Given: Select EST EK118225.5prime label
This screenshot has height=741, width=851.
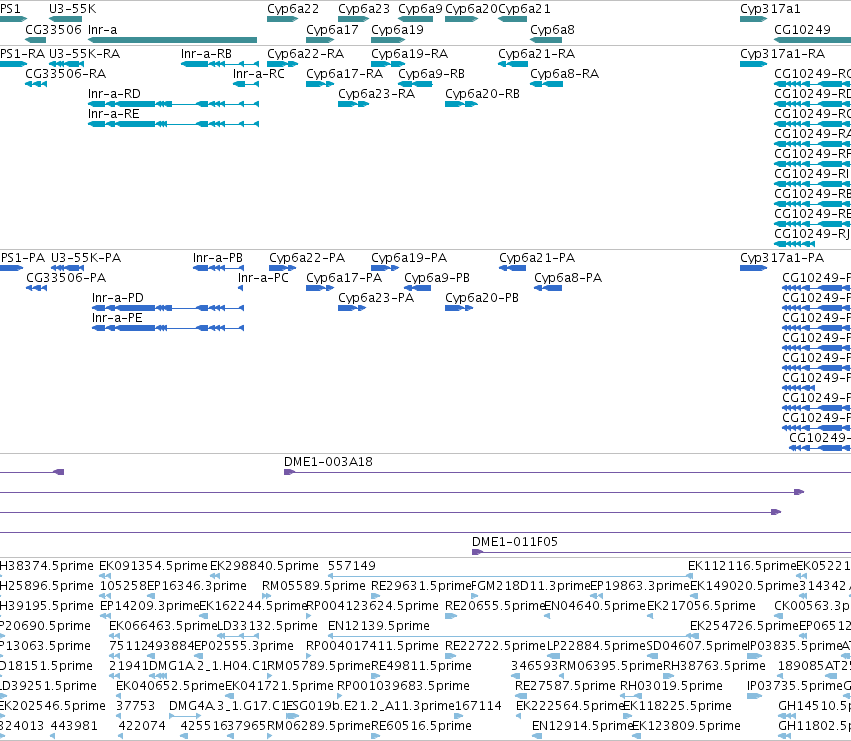Looking at the screenshot, I should pos(677,706).
